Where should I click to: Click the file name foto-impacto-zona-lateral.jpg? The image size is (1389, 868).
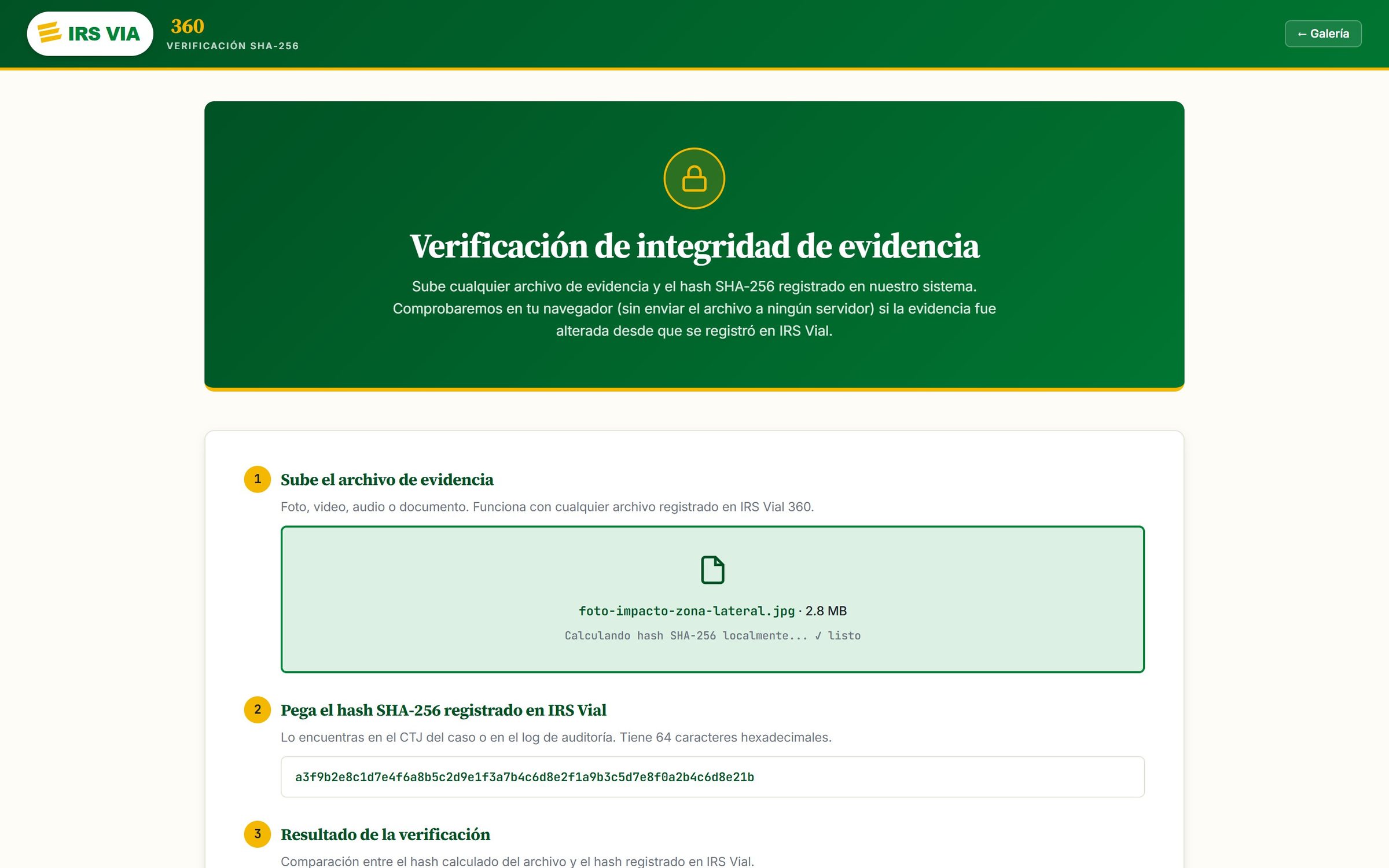[x=686, y=611]
